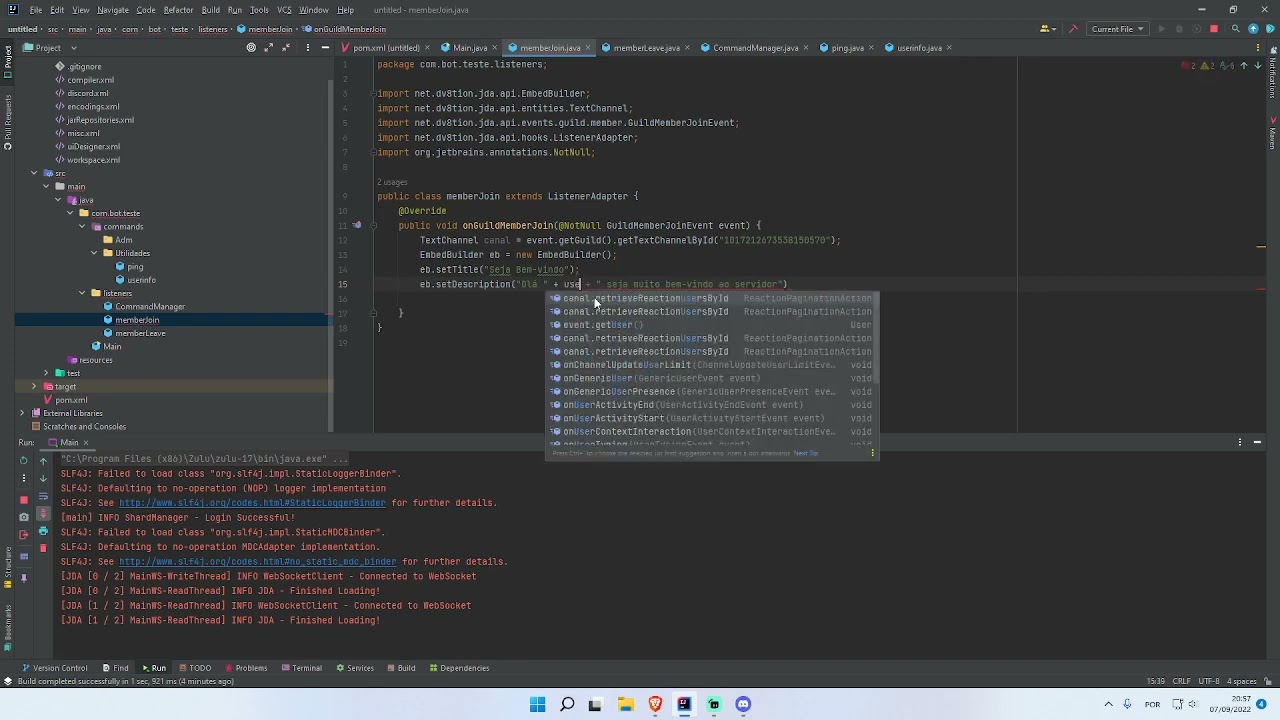Pin the Run tab with the pin icon
1280x720 pixels.
[x=24, y=577]
